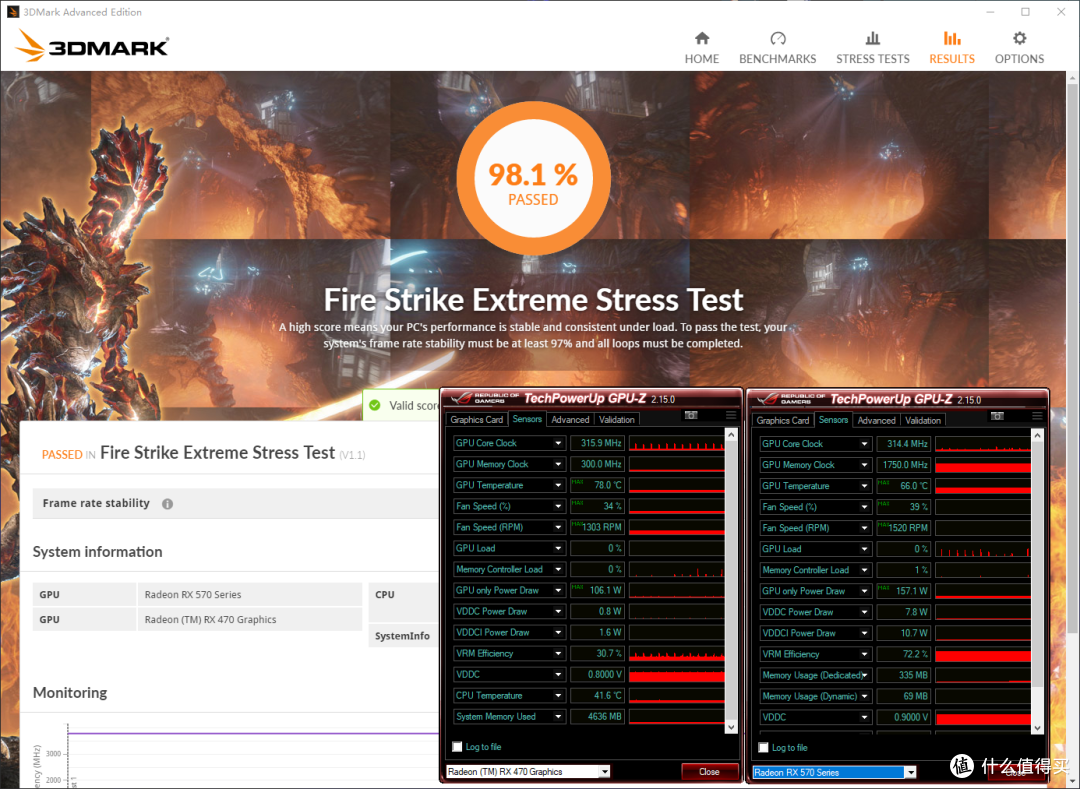This screenshot has height=789, width=1080.
Task: Open BENCHMARKS section label
Action: [778, 59]
